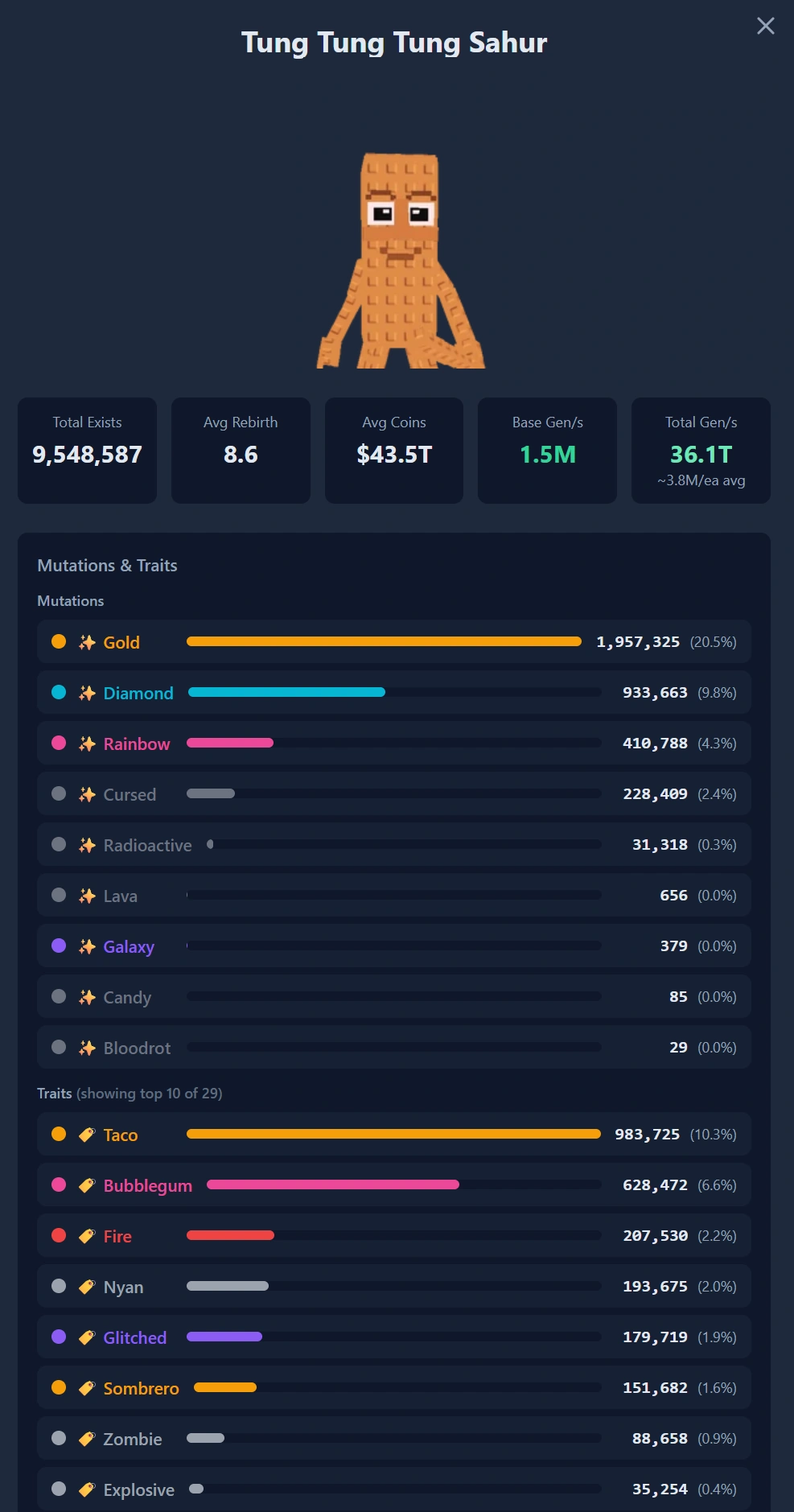The image size is (794, 1512).
Task: Click the sparkle icon beside Diamond
Action: pos(87,693)
